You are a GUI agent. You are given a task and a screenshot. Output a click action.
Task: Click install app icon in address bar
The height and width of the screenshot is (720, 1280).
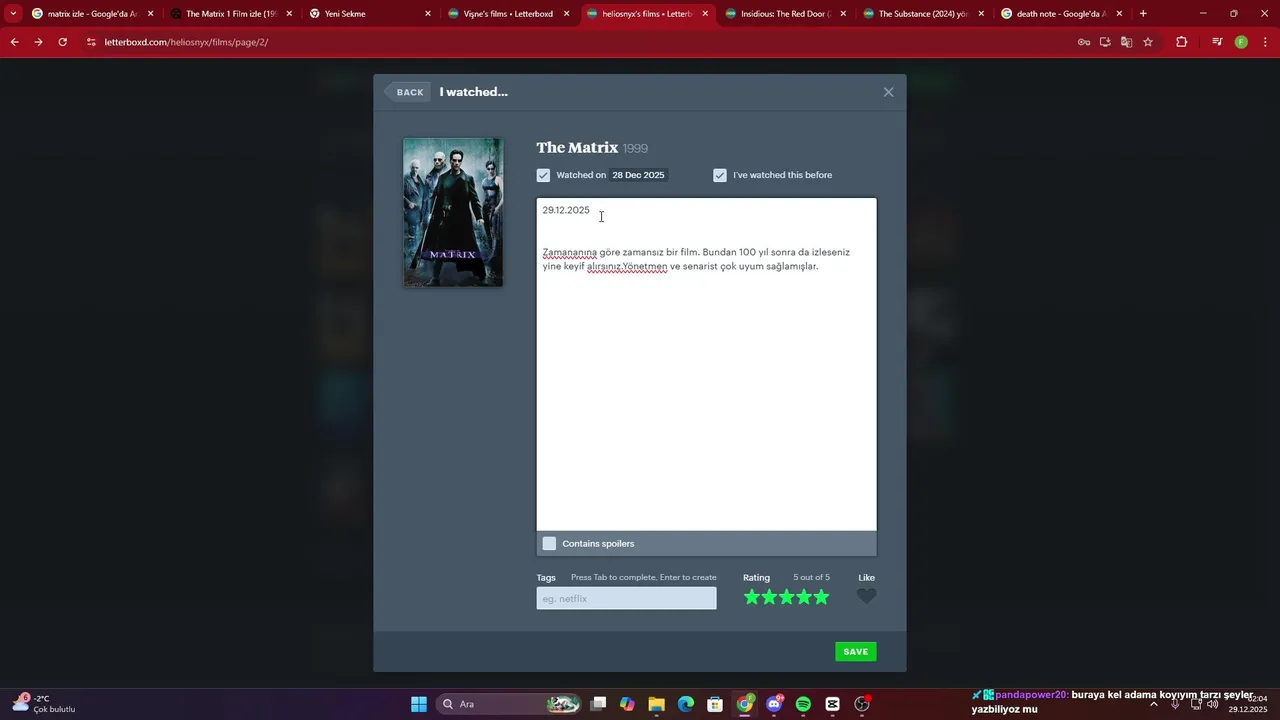click(1105, 42)
